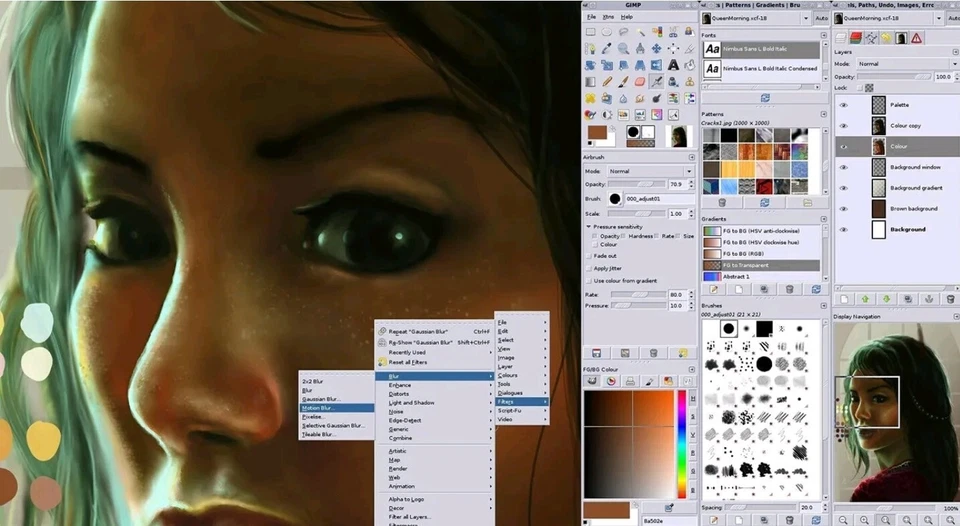Choose the Airbrush tool
Viewport: 960px width, 526px height.
[x=657, y=81]
